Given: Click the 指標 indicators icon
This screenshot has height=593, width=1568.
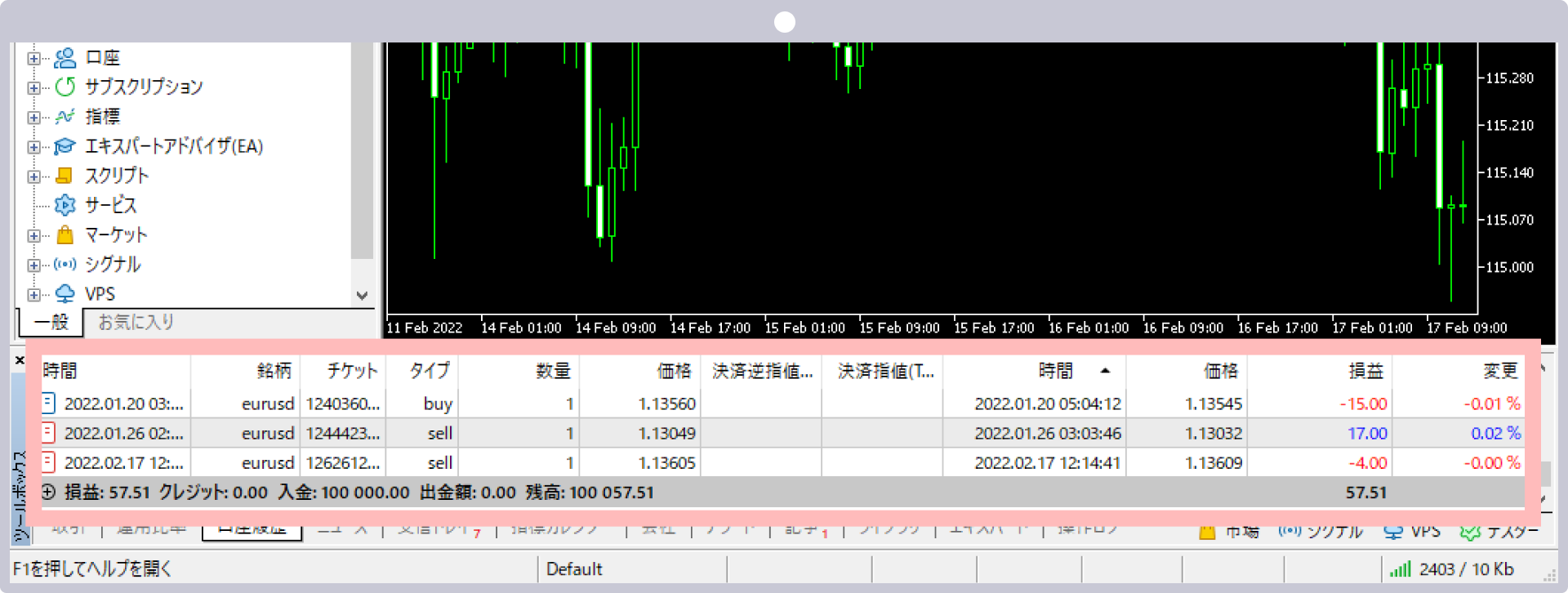Looking at the screenshot, I should click(x=65, y=117).
